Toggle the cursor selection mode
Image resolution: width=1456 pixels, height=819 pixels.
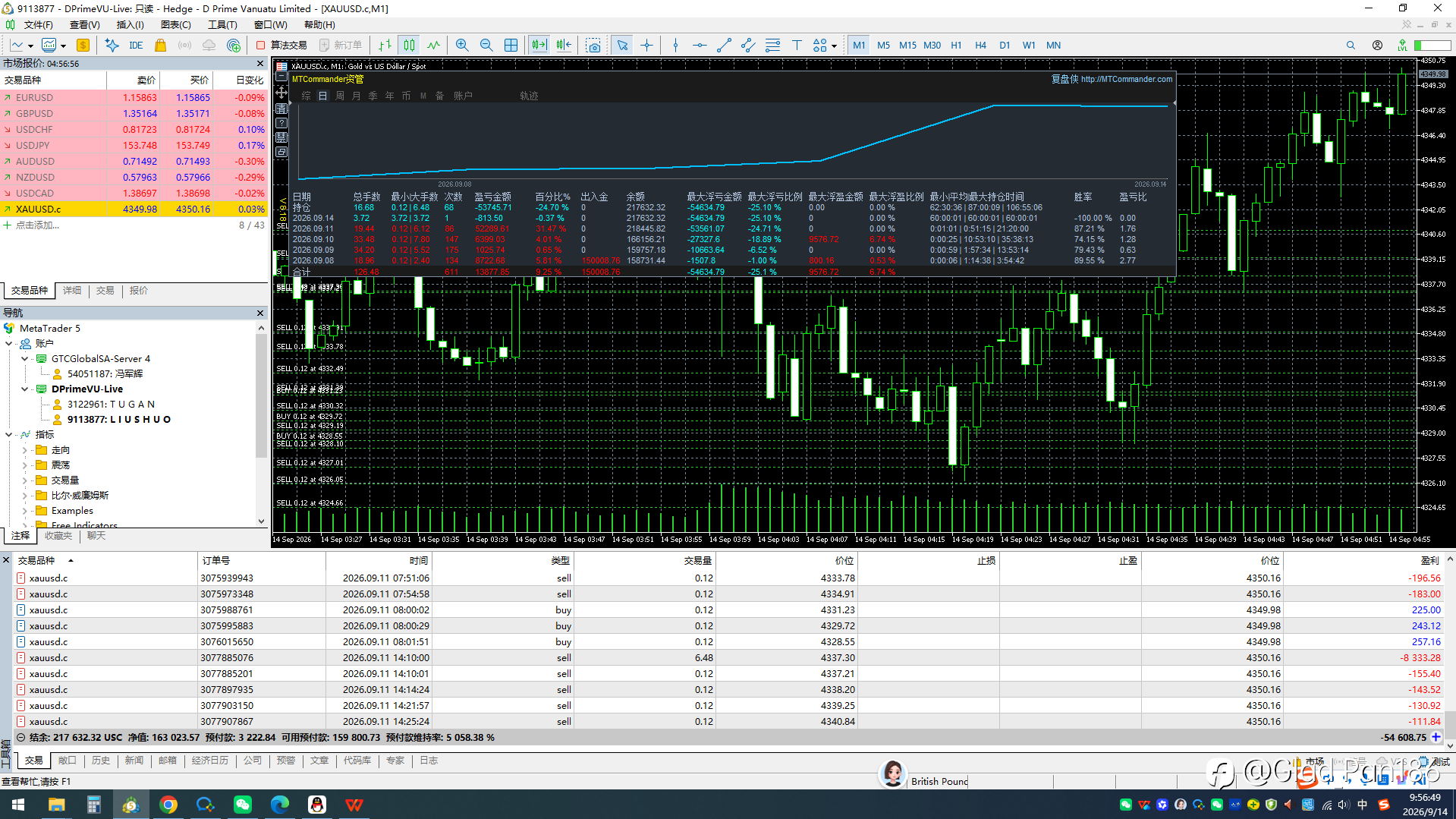point(622,46)
